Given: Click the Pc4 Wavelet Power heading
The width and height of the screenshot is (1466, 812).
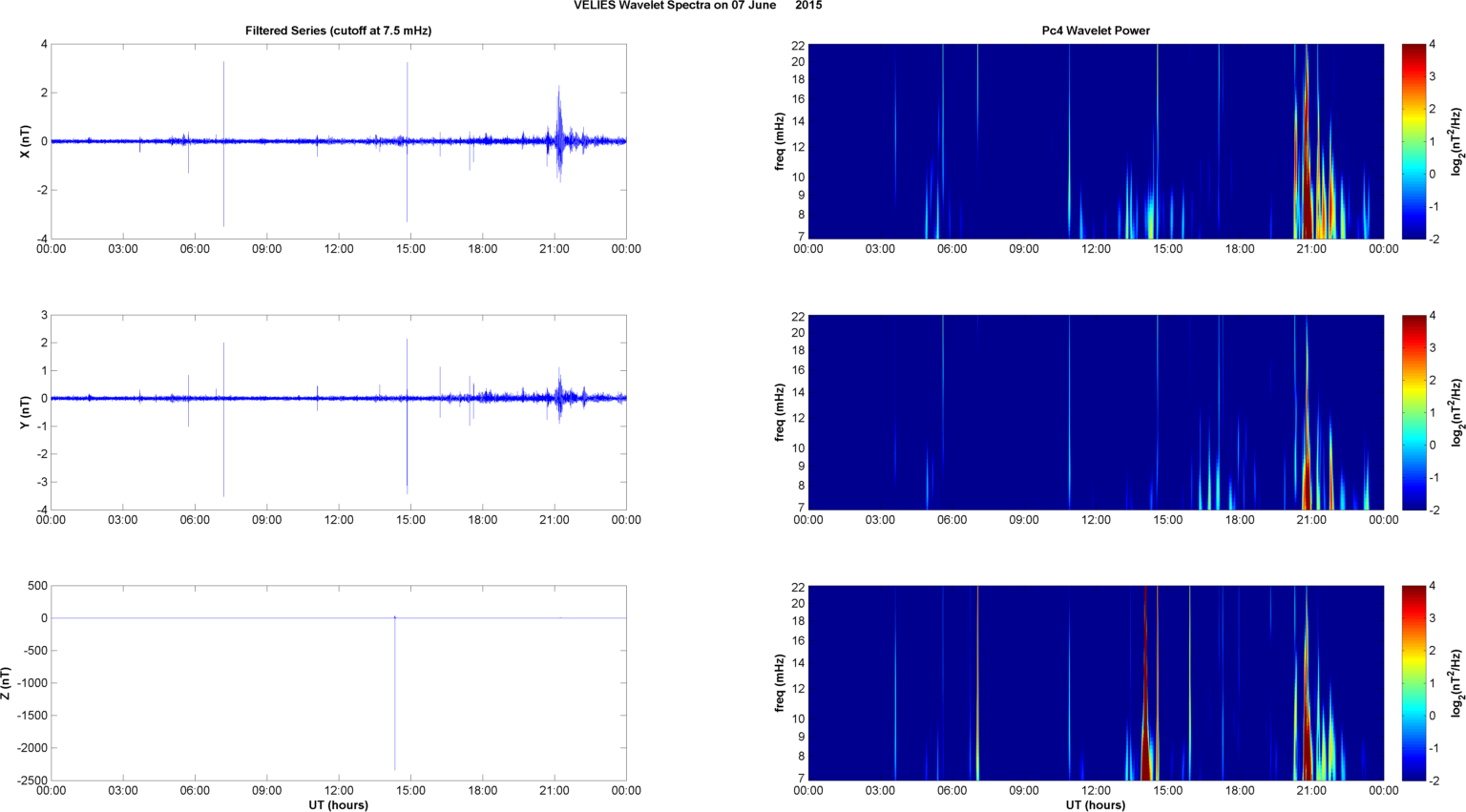Looking at the screenshot, I should [1095, 31].
